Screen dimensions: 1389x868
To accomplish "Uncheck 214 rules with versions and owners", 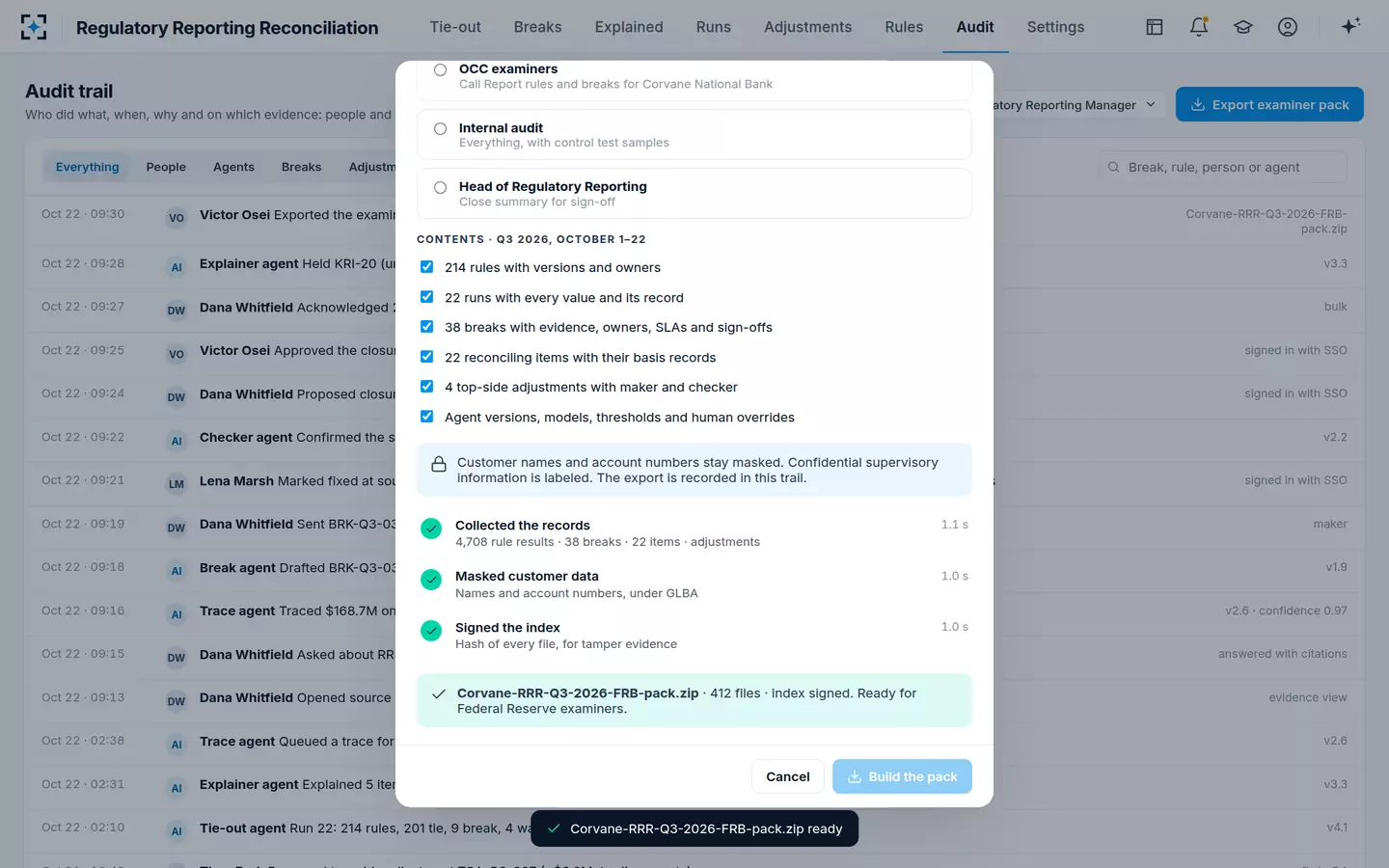I will [x=426, y=267].
